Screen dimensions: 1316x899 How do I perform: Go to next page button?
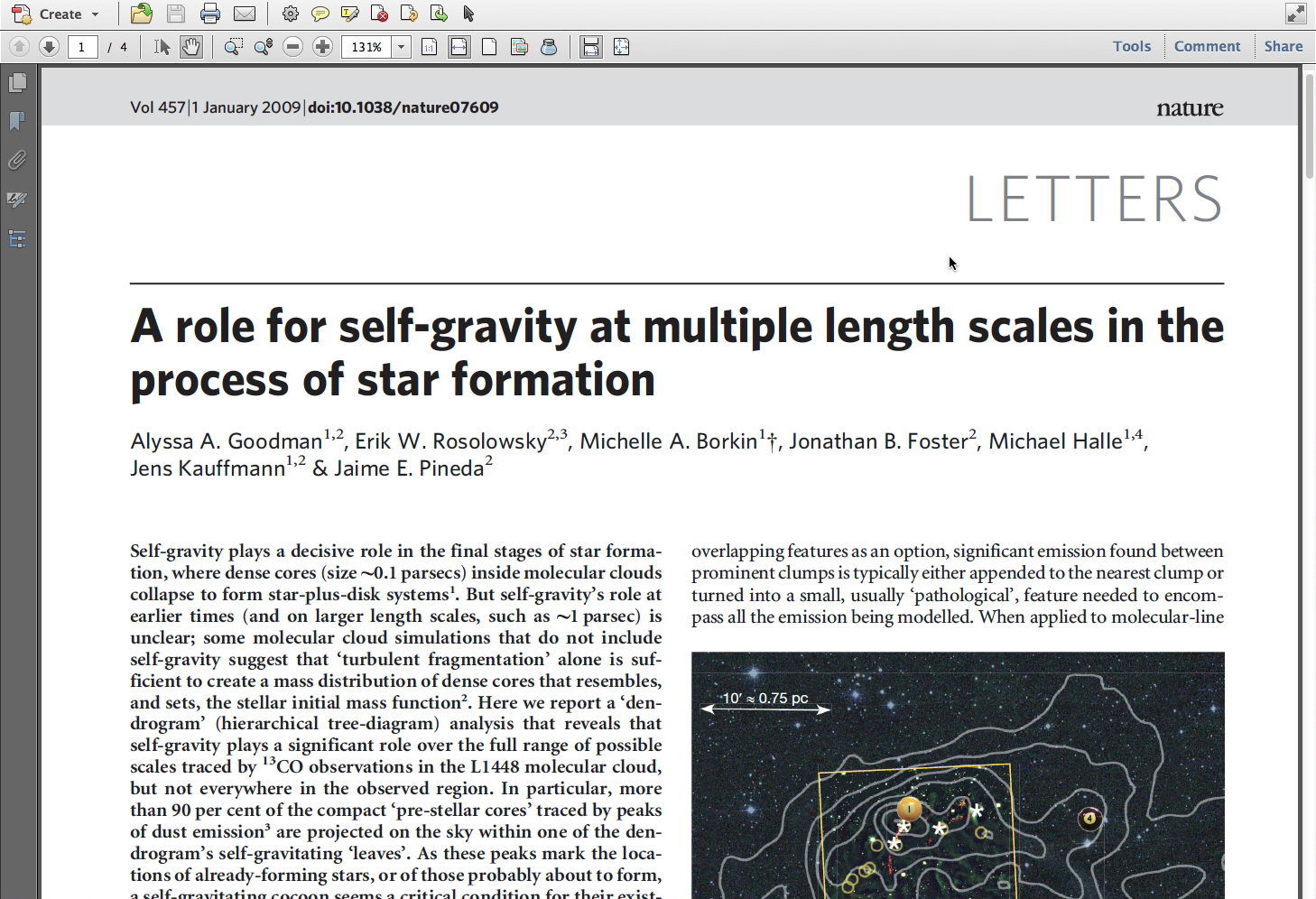coord(50,47)
